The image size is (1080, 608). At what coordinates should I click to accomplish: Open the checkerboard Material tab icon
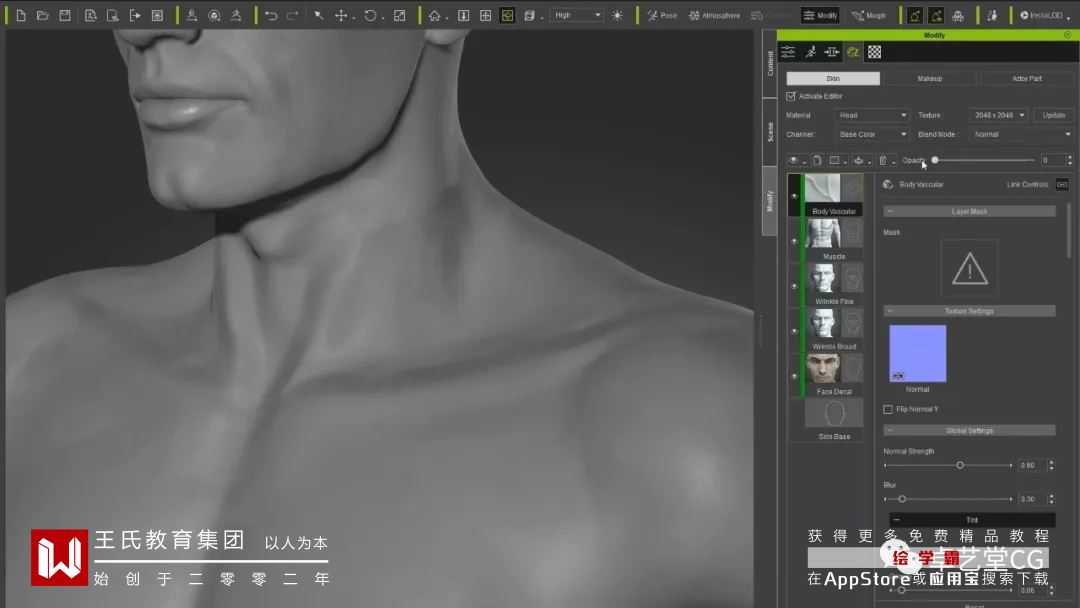click(875, 52)
